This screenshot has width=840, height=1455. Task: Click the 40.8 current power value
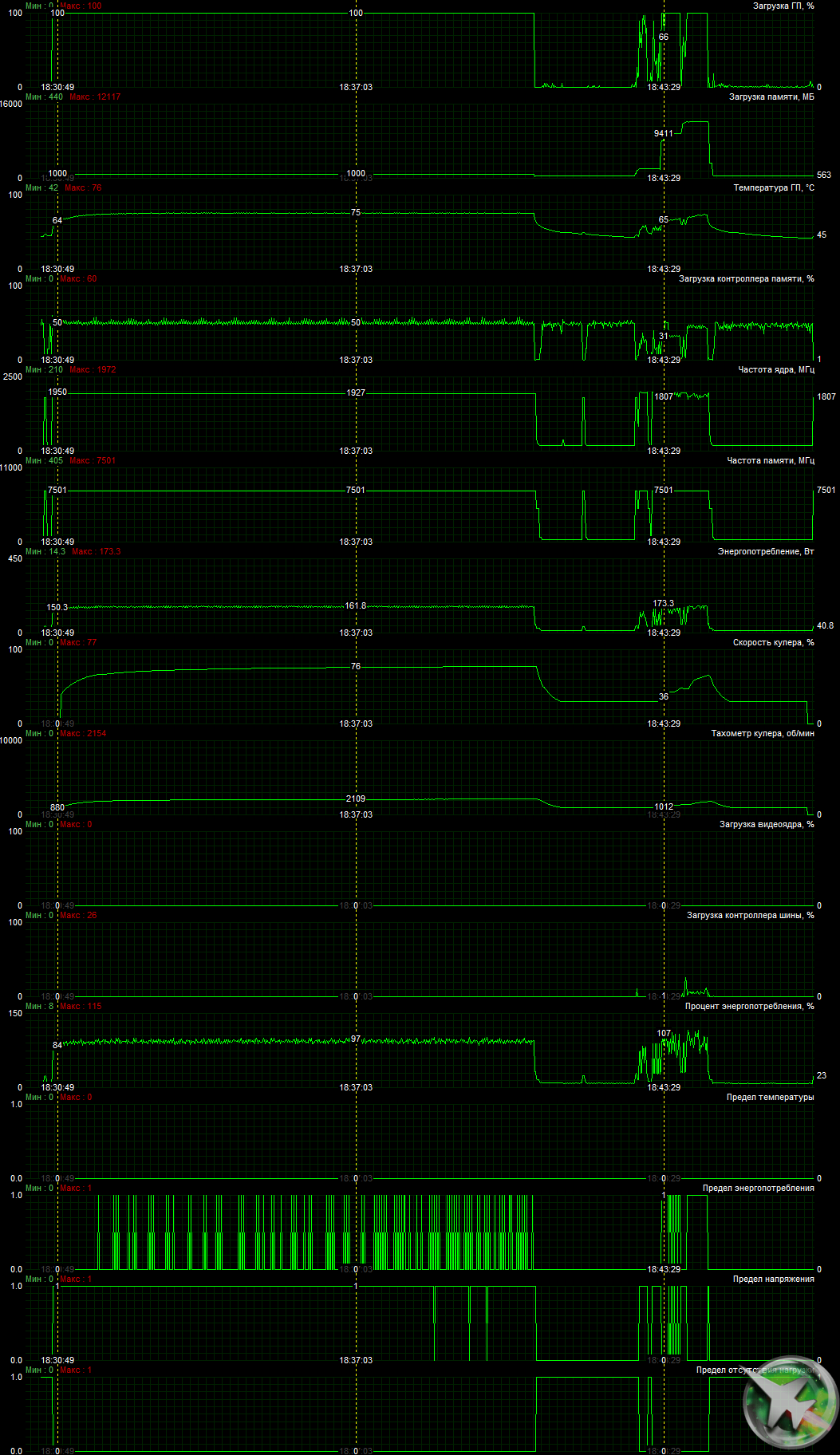tap(825, 625)
